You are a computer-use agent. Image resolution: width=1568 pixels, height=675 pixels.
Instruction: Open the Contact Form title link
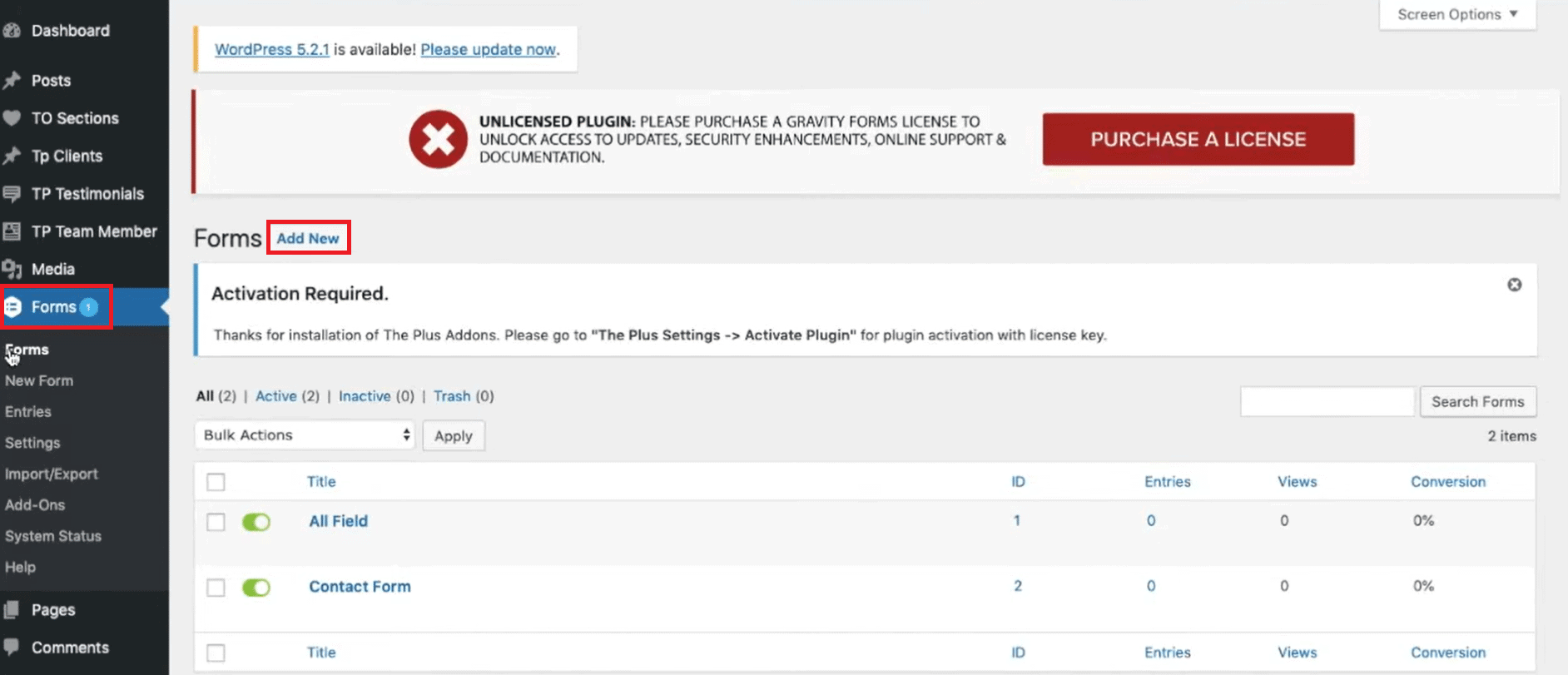pos(360,587)
